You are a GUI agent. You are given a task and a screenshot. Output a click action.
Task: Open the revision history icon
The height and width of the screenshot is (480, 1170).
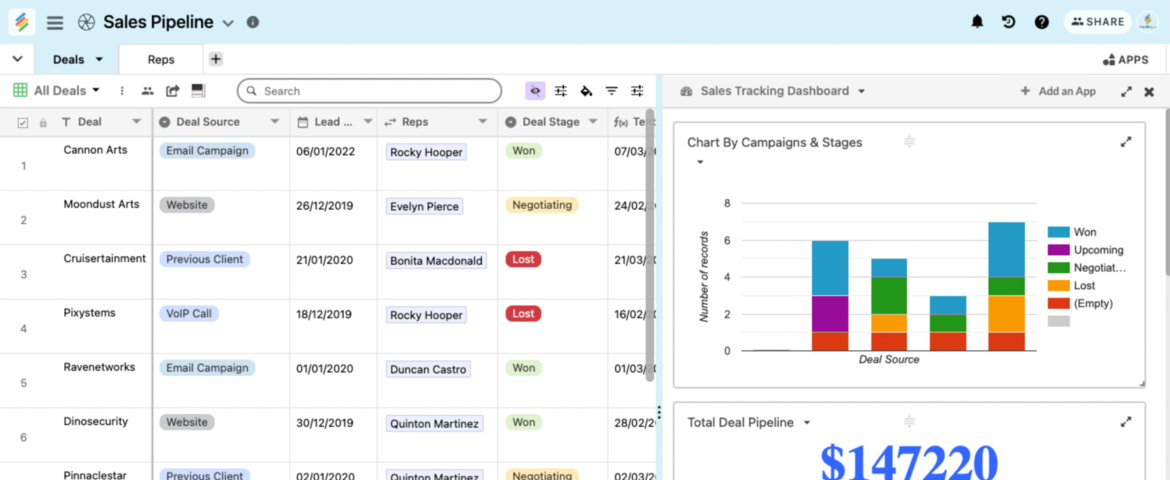[1009, 22]
